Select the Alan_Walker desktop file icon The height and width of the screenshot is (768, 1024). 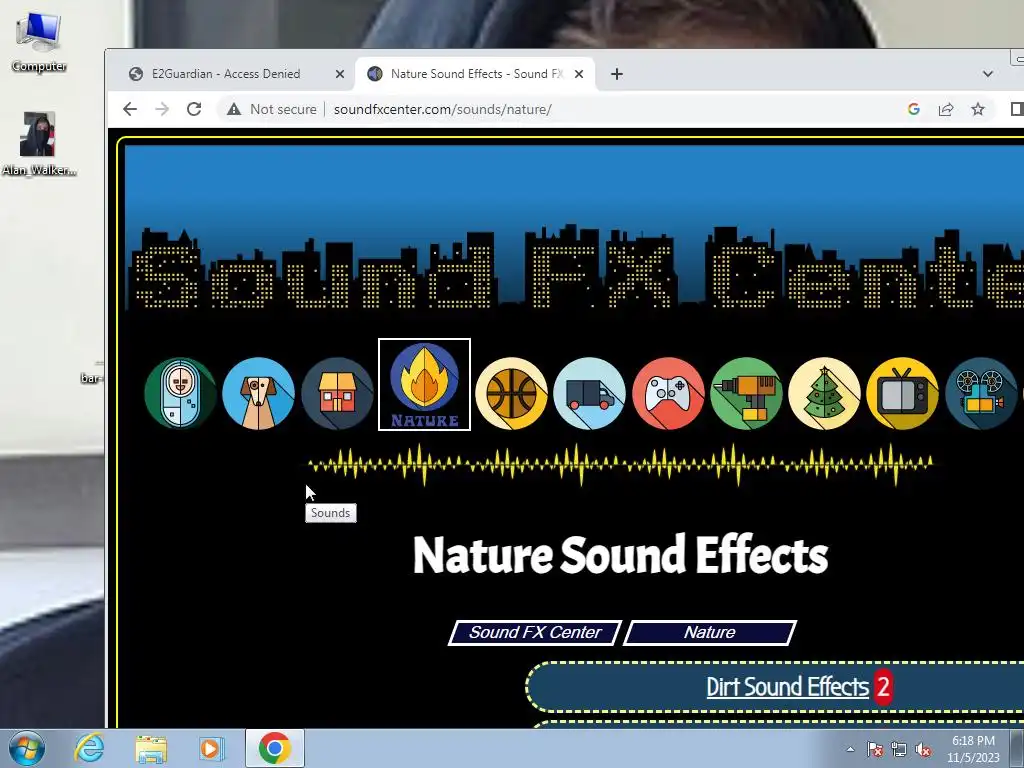pyautogui.click(x=39, y=144)
